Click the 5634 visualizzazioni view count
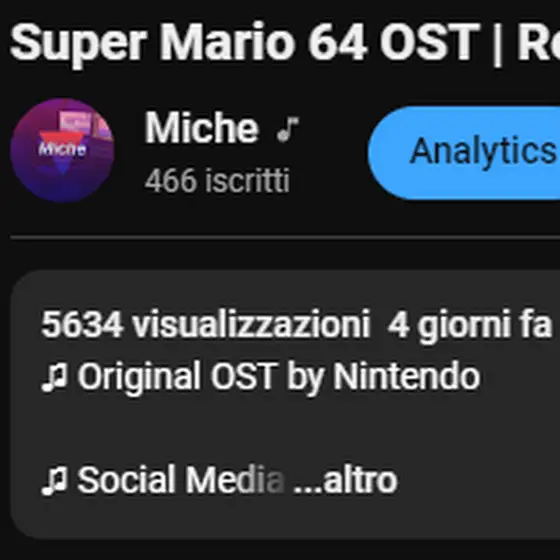 (x=205, y=325)
